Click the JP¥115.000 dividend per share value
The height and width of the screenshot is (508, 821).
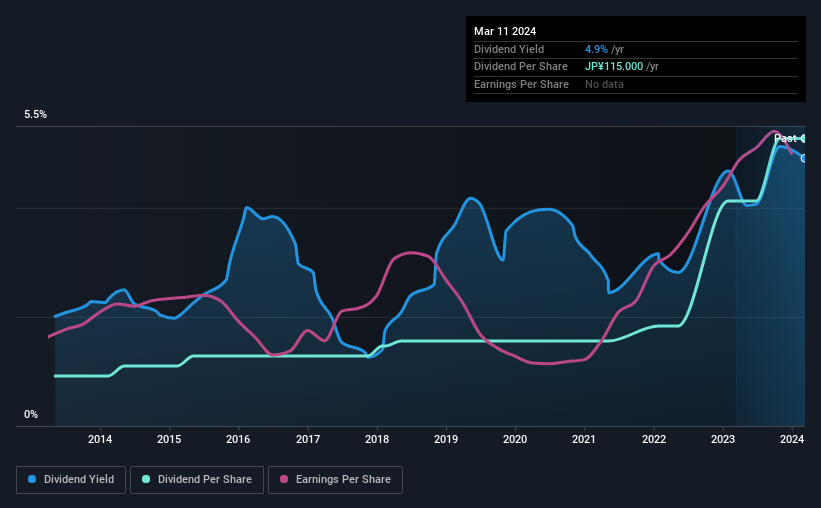[x=614, y=67]
